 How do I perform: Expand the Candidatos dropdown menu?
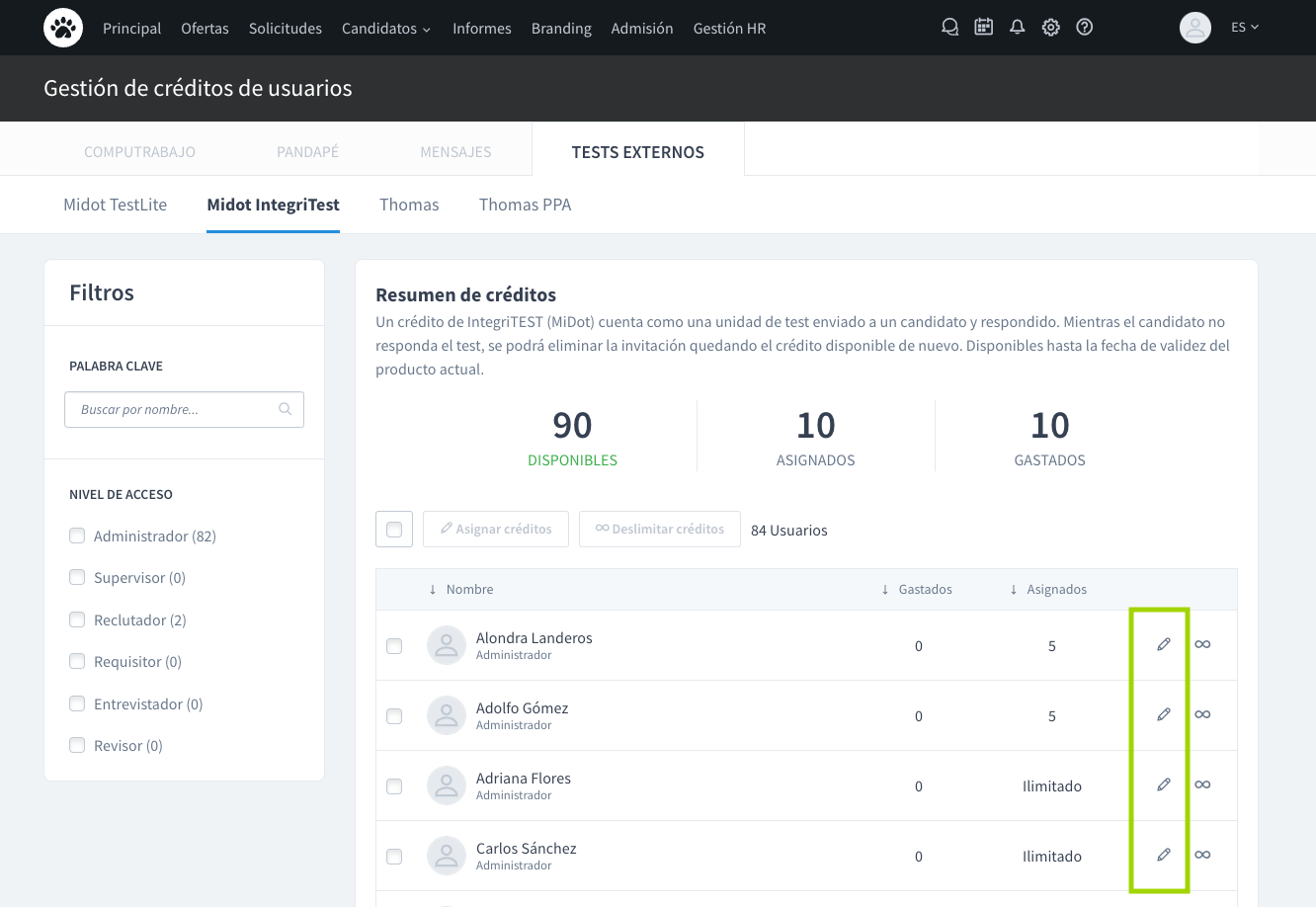385,29
